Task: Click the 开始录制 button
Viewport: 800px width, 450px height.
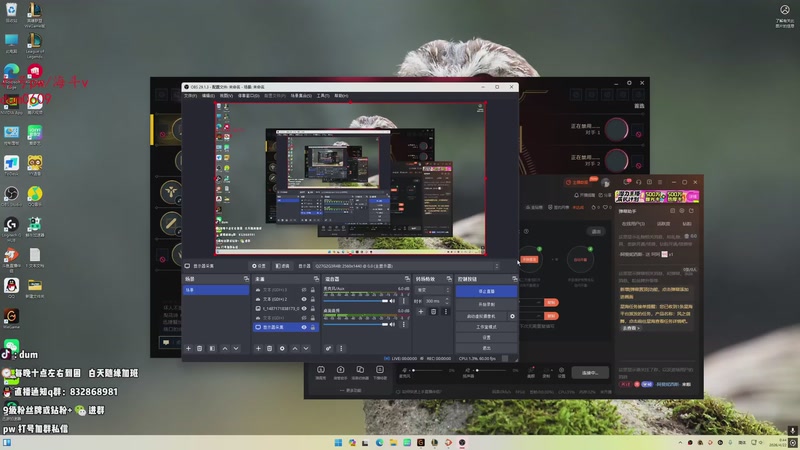Action: tap(484, 303)
